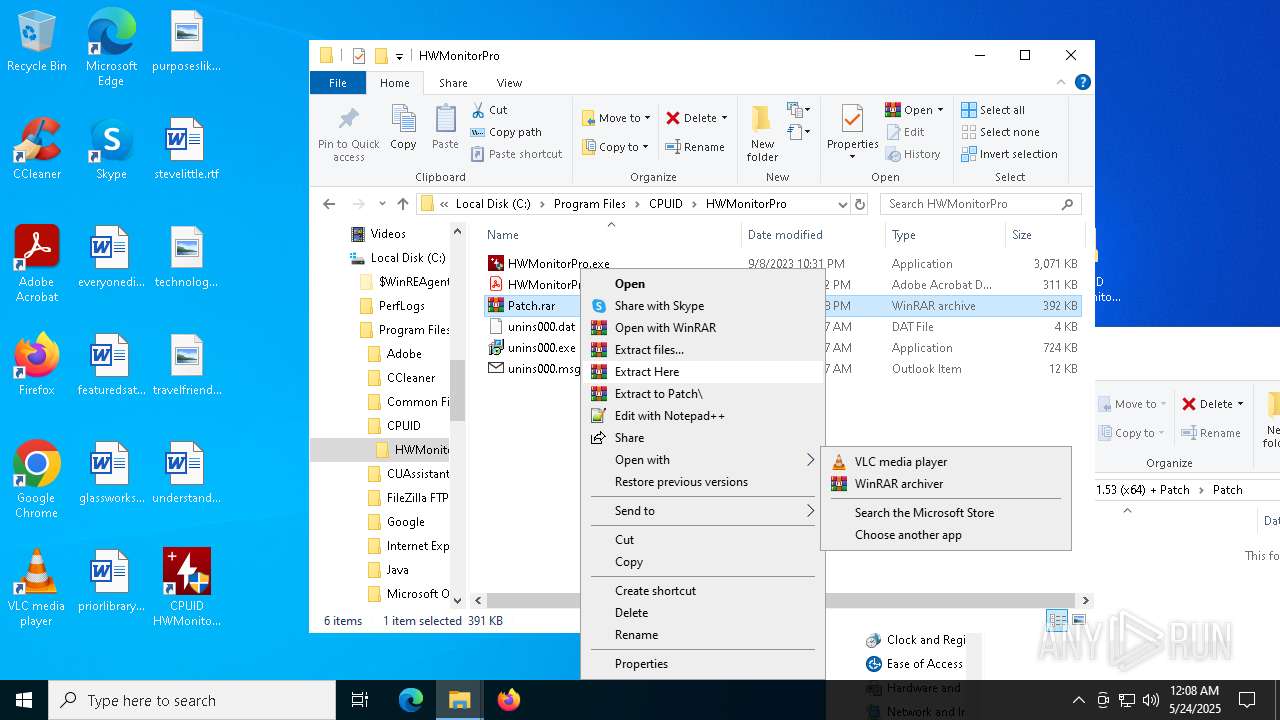Go up one folder level arrow
This screenshot has height=720, width=1280.
[x=403, y=204]
